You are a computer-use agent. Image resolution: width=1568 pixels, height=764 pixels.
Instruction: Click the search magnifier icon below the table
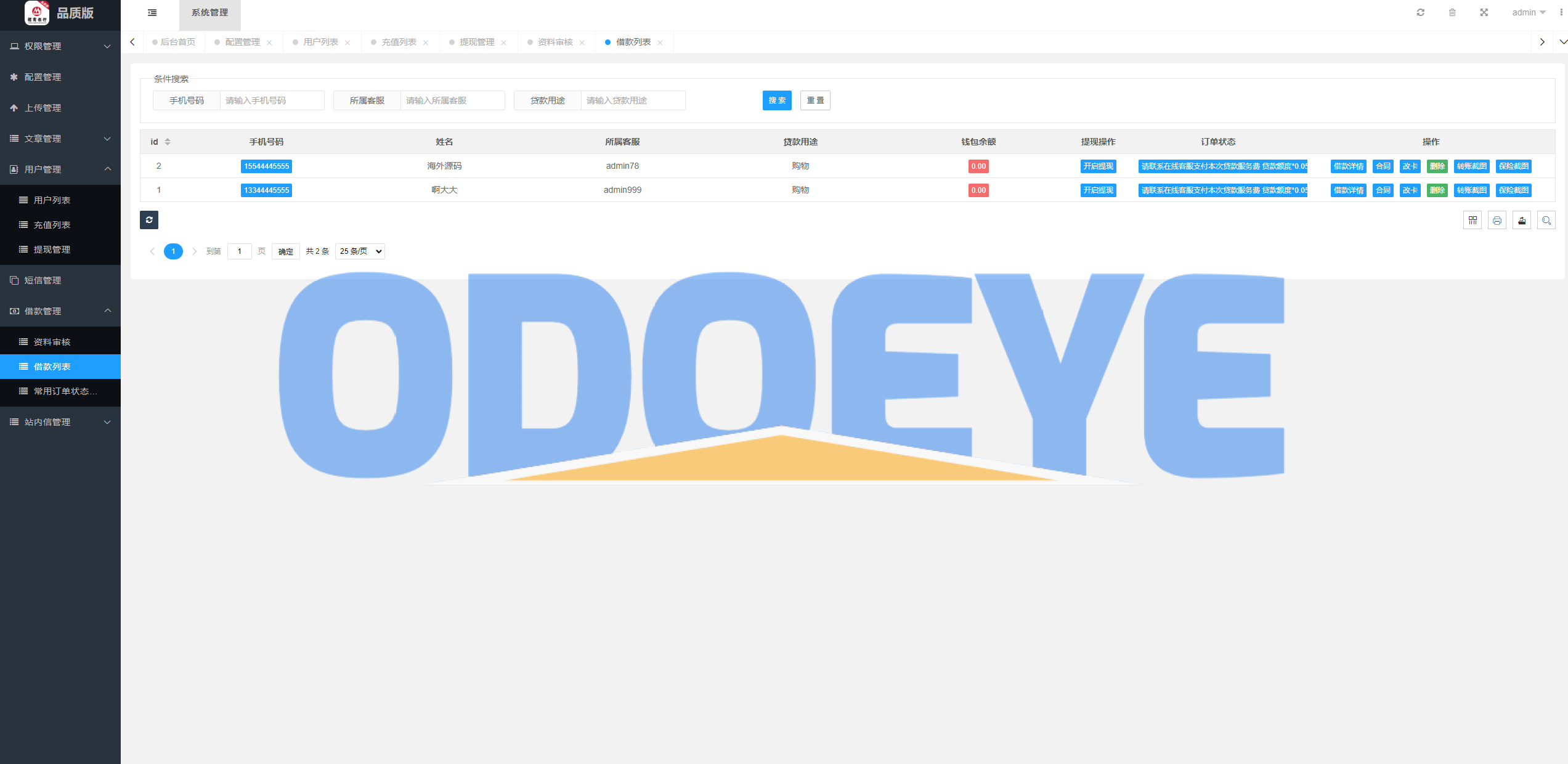[1546, 220]
